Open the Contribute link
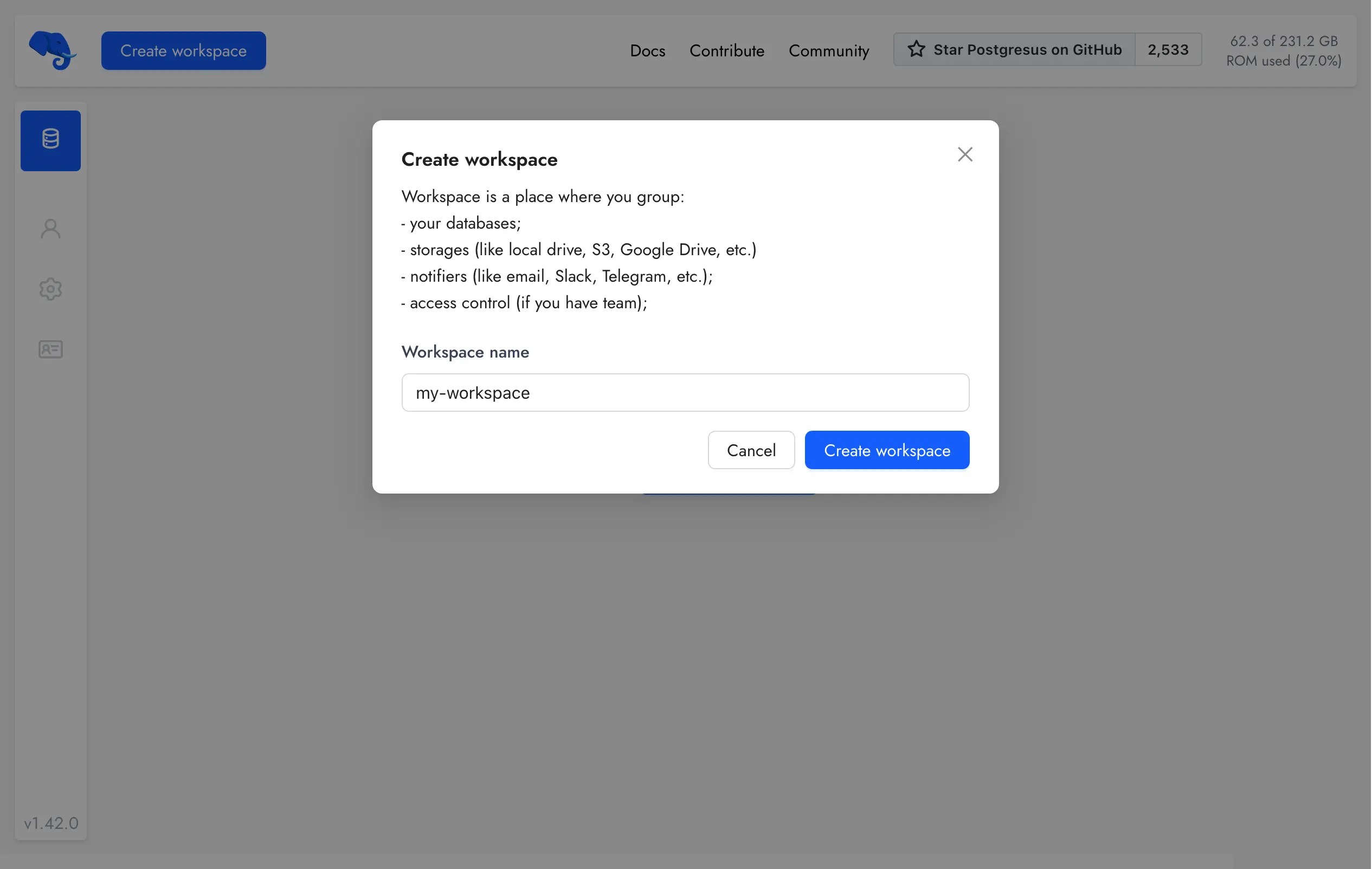This screenshot has height=869, width=1372. click(726, 51)
